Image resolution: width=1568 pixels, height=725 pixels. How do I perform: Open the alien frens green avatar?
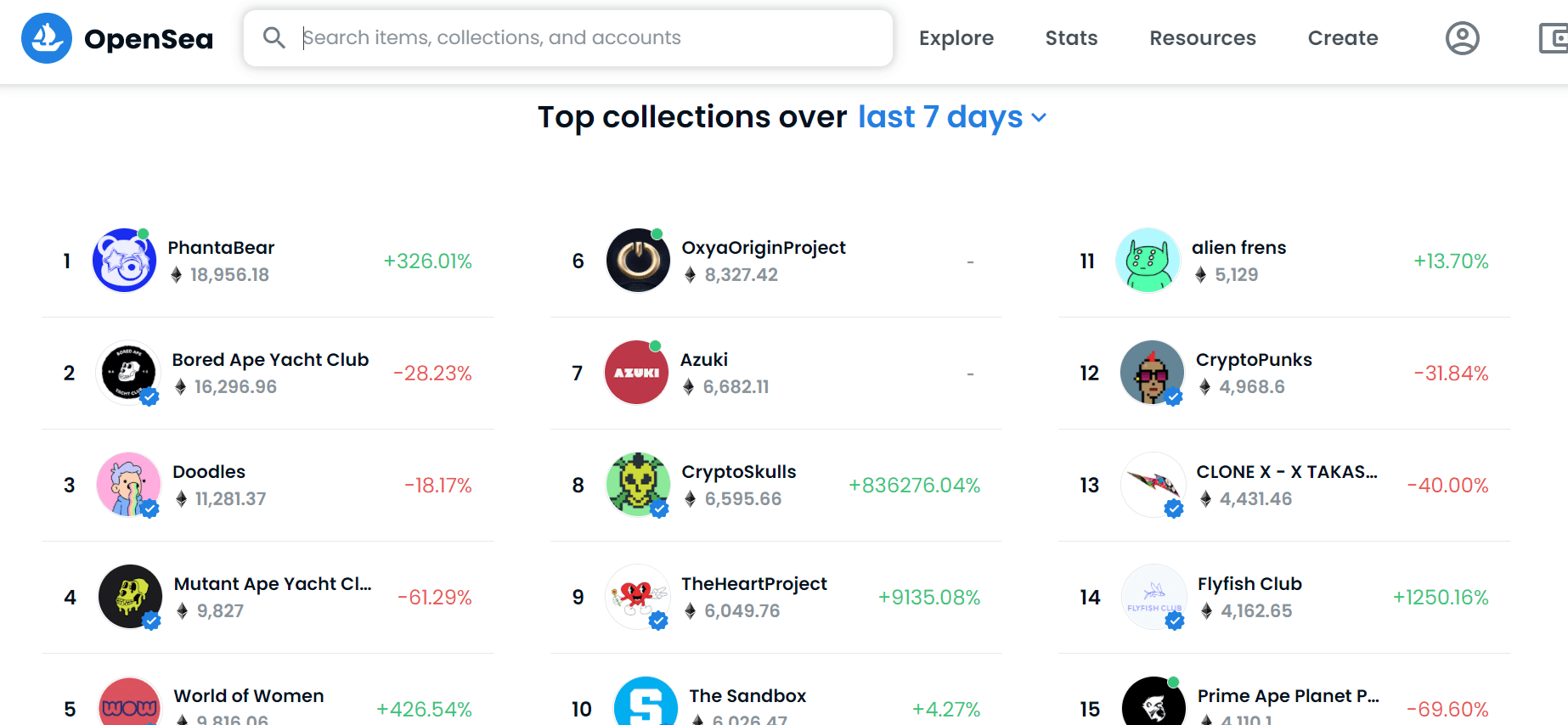(1148, 261)
